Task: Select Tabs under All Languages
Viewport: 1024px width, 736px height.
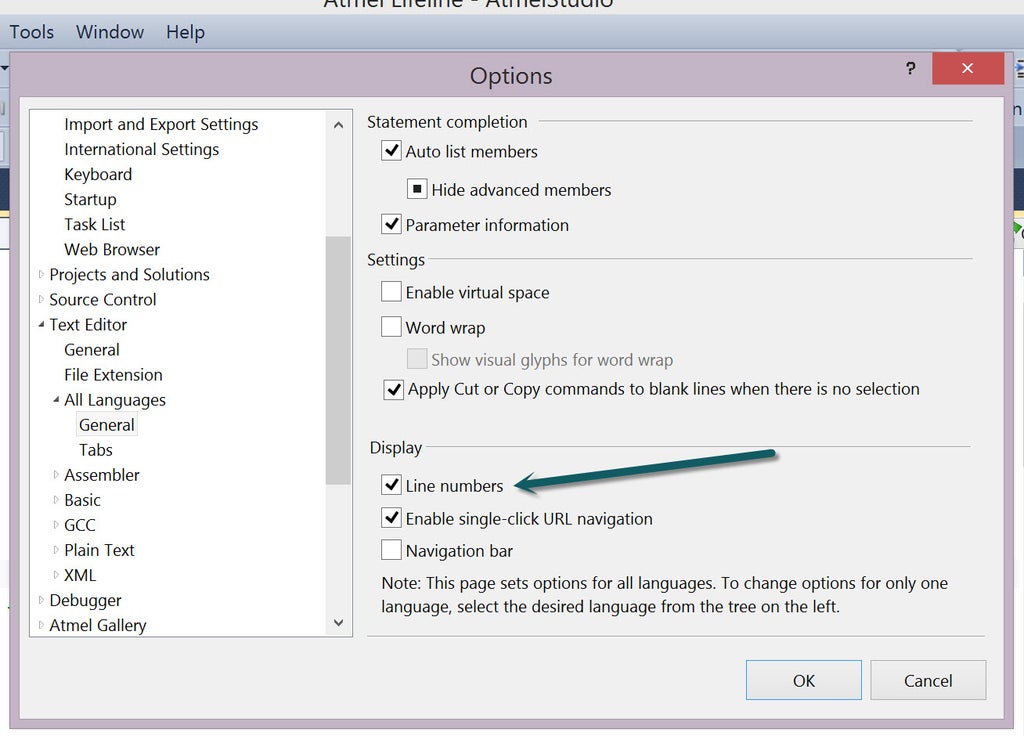Action: [95, 450]
